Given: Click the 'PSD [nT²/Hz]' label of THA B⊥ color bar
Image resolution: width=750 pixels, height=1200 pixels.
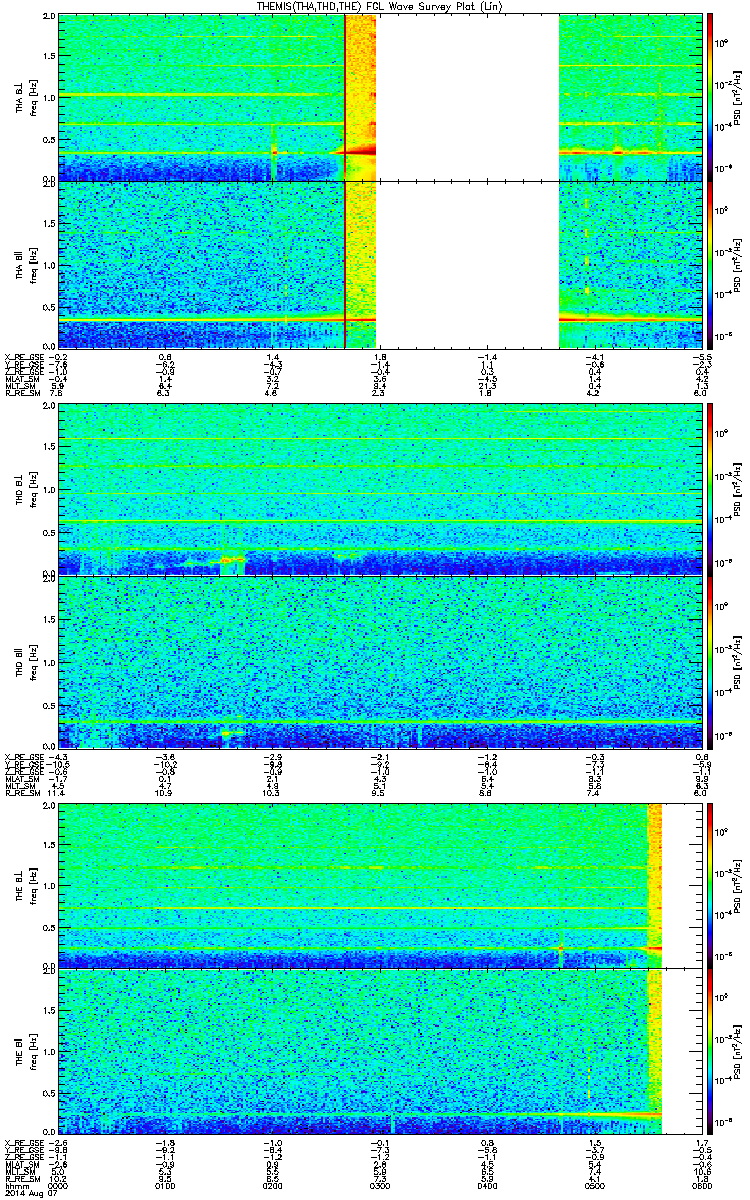Looking at the screenshot, I should 735,97.
